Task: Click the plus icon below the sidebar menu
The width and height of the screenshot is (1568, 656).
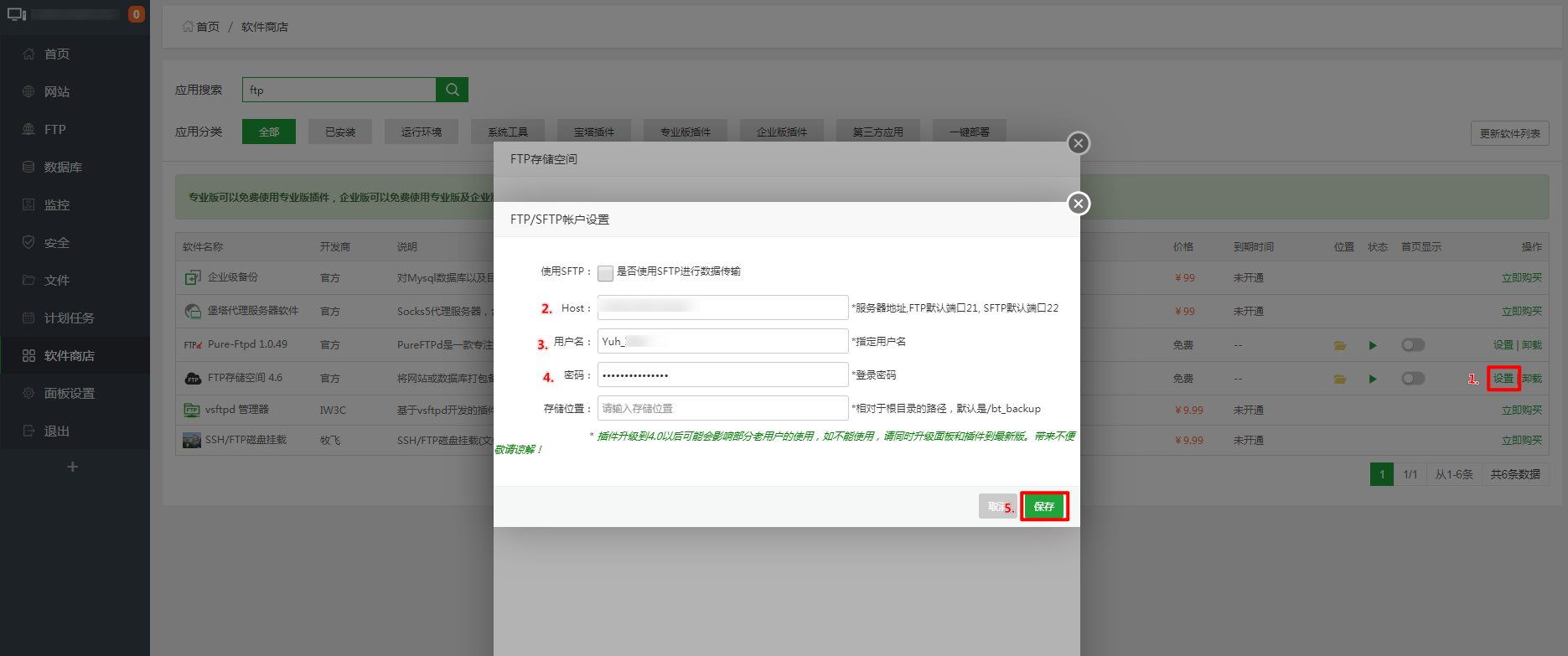Action: [73, 467]
